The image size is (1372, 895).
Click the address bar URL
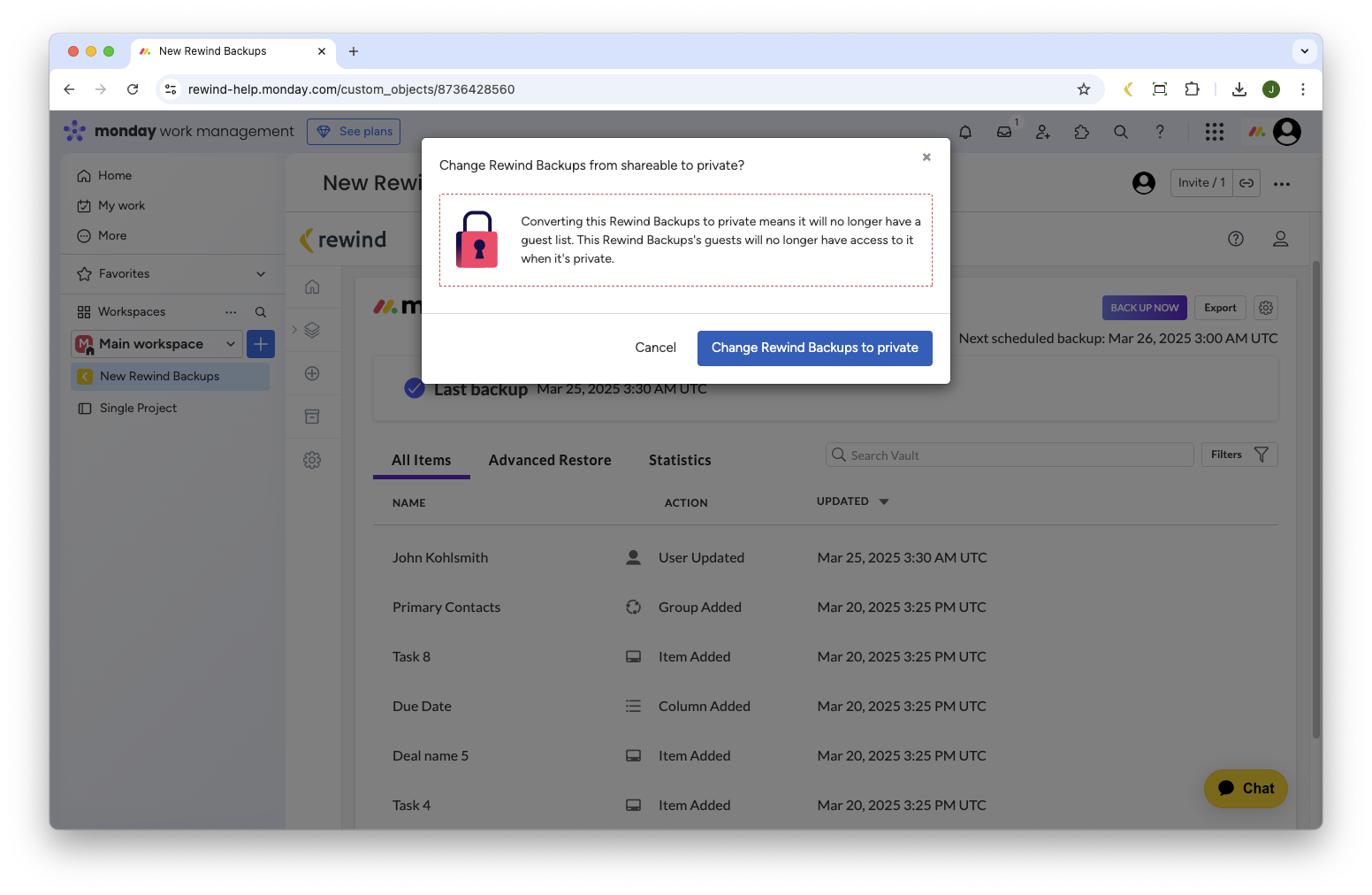(351, 89)
